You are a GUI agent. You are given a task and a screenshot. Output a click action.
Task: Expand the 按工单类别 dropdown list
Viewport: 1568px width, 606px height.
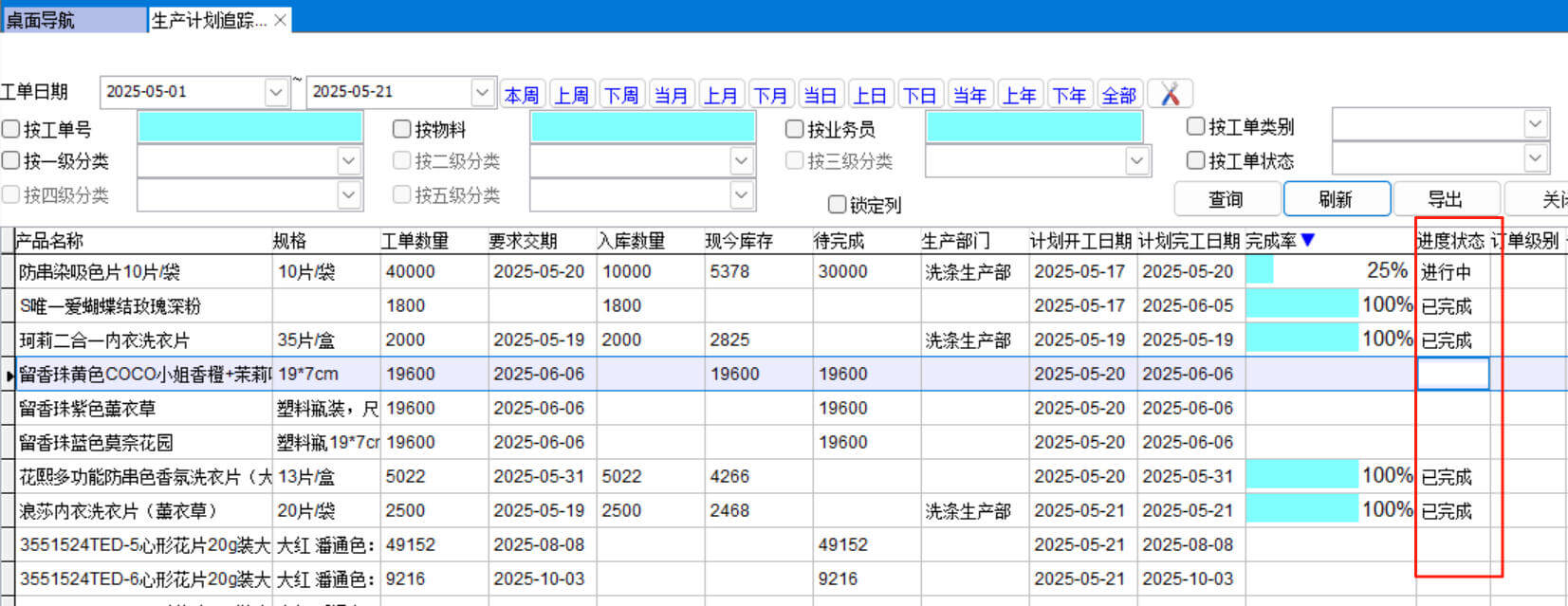point(1536,123)
